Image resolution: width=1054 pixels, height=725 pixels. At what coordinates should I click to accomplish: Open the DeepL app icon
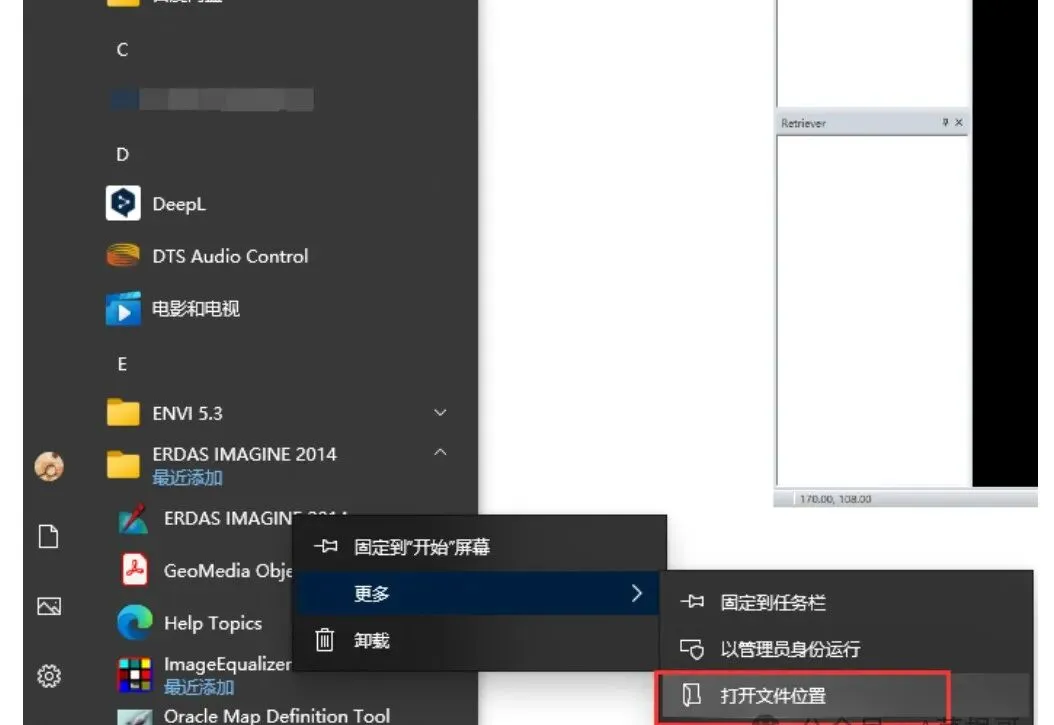point(123,203)
